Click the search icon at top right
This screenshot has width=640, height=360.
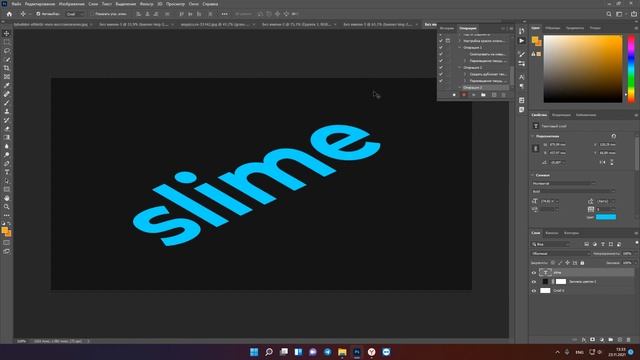[x=609, y=14]
